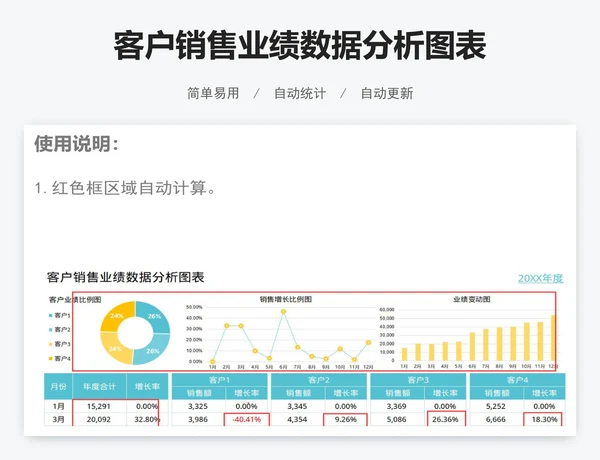Select the 4,354 sales cell
The height and width of the screenshot is (460, 600).
tap(297, 419)
